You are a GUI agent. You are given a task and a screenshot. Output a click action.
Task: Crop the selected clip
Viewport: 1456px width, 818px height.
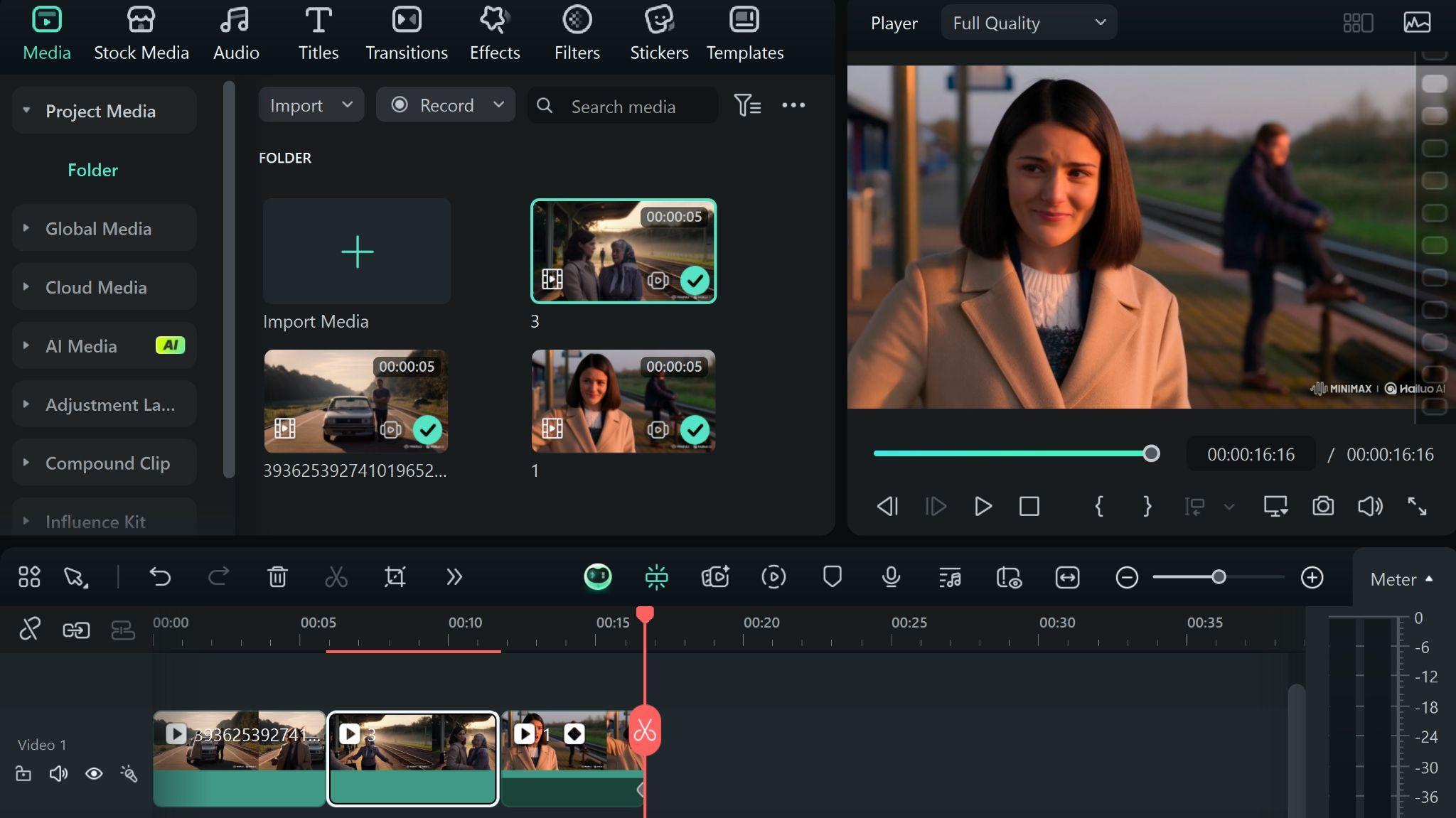point(395,576)
